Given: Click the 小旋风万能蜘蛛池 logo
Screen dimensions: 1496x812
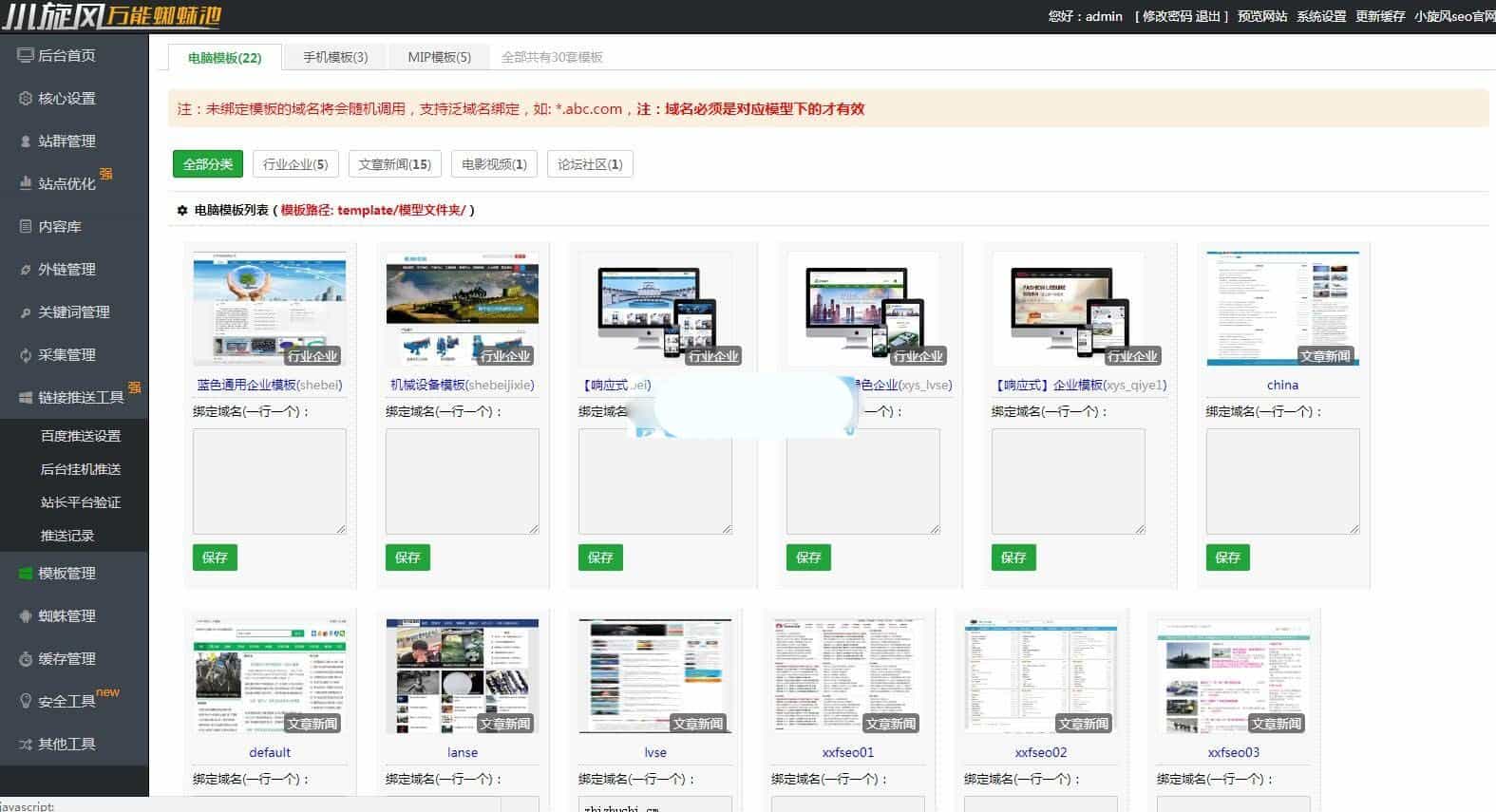Looking at the screenshot, I should [111, 16].
